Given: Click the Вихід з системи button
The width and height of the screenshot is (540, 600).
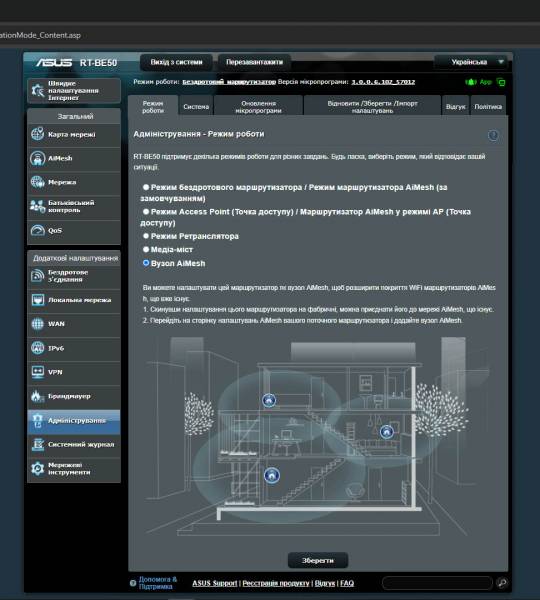Looking at the screenshot, I should pos(176,62).
